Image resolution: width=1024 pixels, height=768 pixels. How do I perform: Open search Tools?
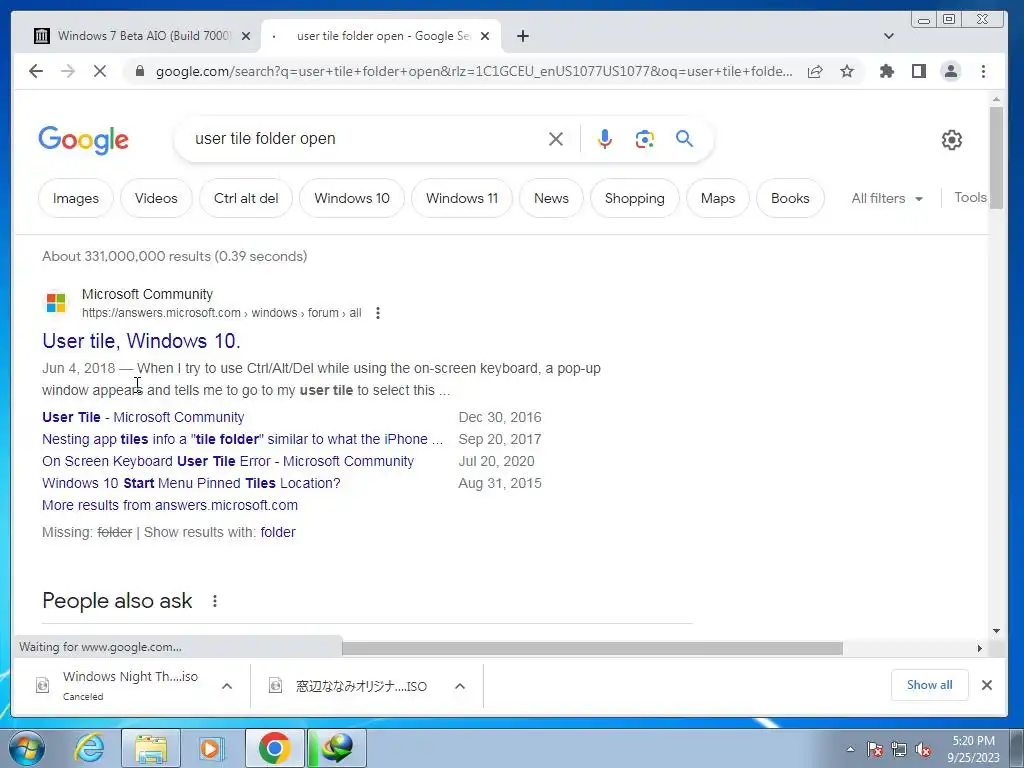click(970, 197)
